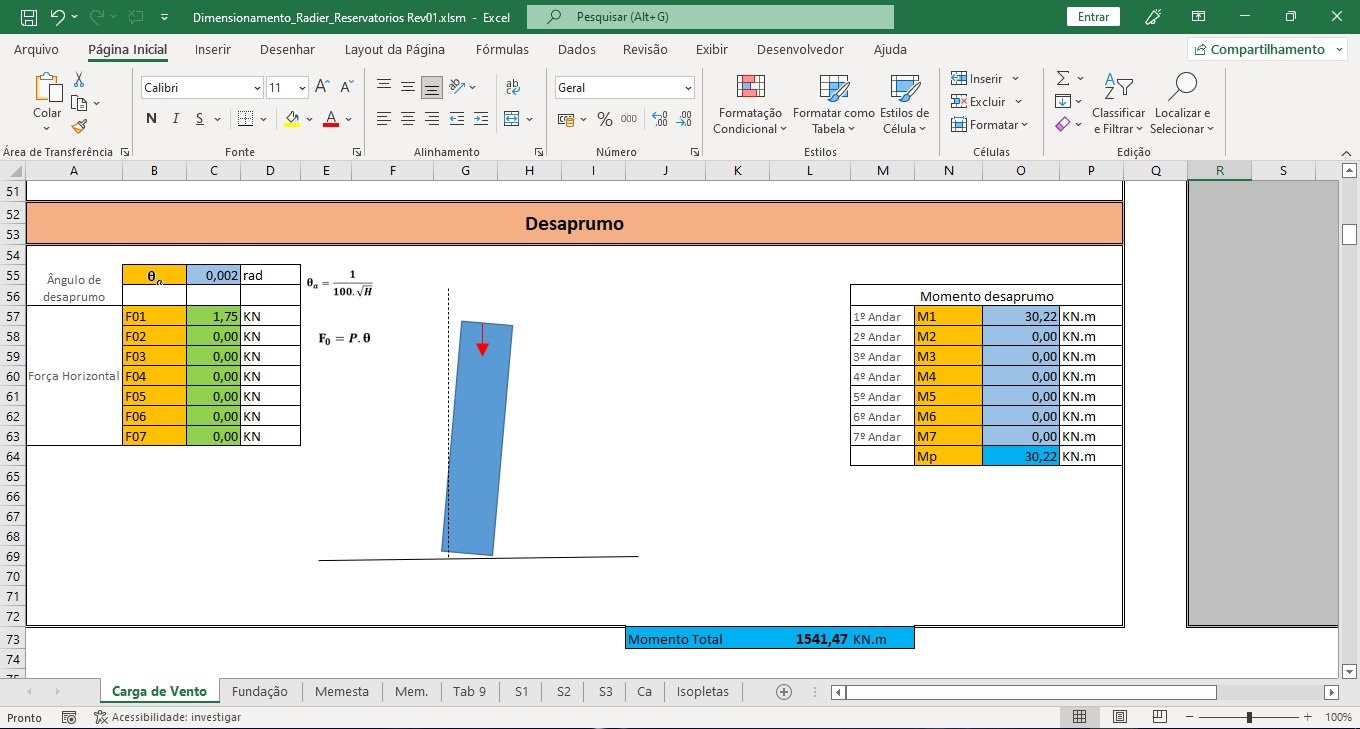This screenshot has width=1360, height=729.
Task: Click the zoom slider handle
Action: click(1249, 717)
